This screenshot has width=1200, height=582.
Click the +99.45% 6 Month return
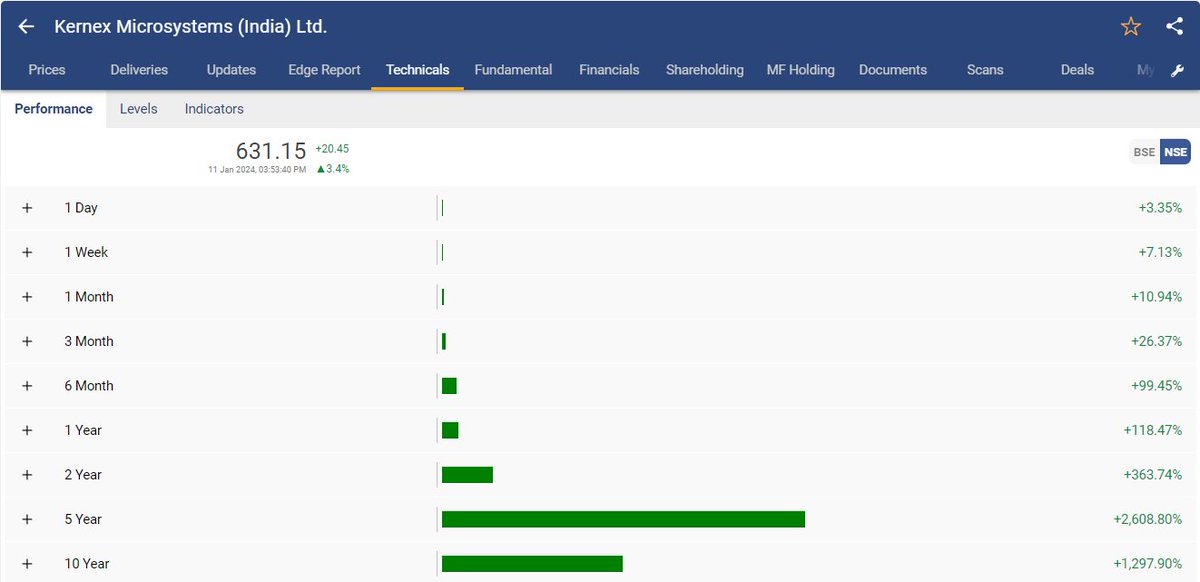pyautogui.click(x=1156, y=386)
